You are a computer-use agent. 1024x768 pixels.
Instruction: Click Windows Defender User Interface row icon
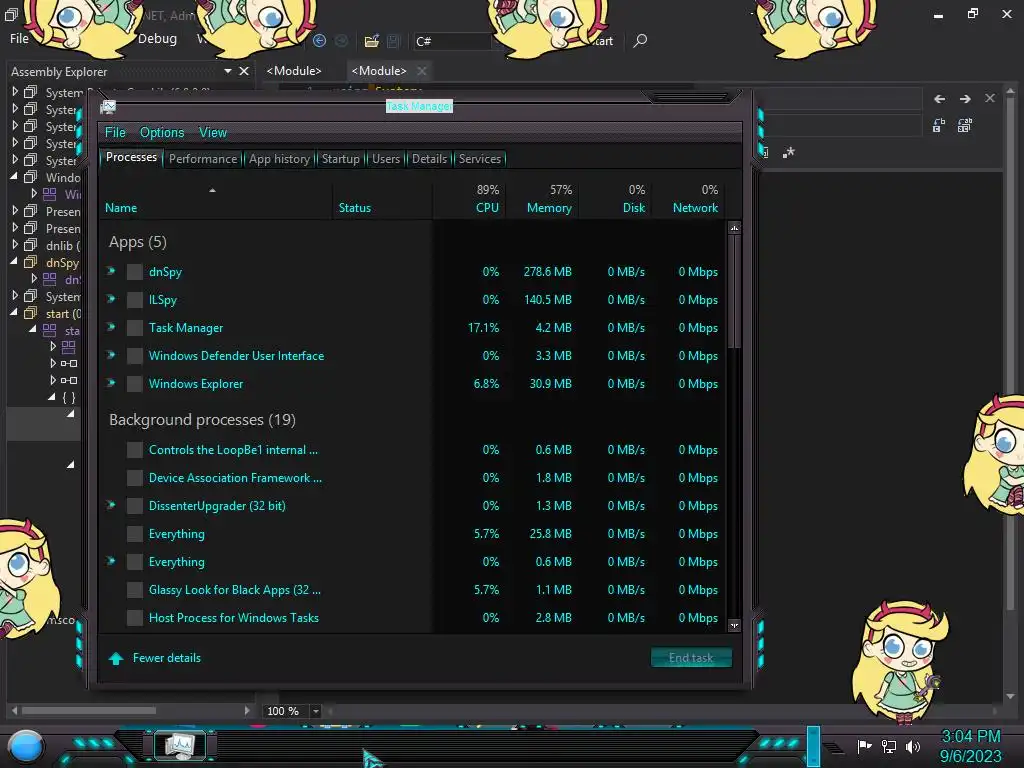(x=135, y=356)
